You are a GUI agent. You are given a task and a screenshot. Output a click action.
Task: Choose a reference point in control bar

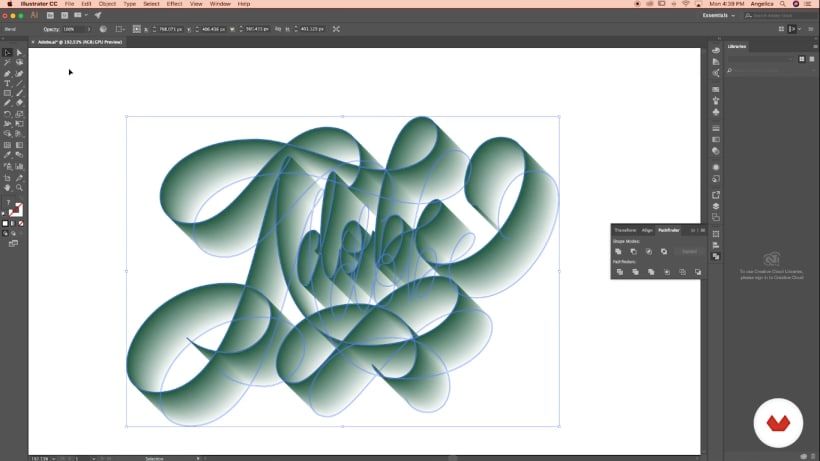pyautogui.click(x=136, y=29)
